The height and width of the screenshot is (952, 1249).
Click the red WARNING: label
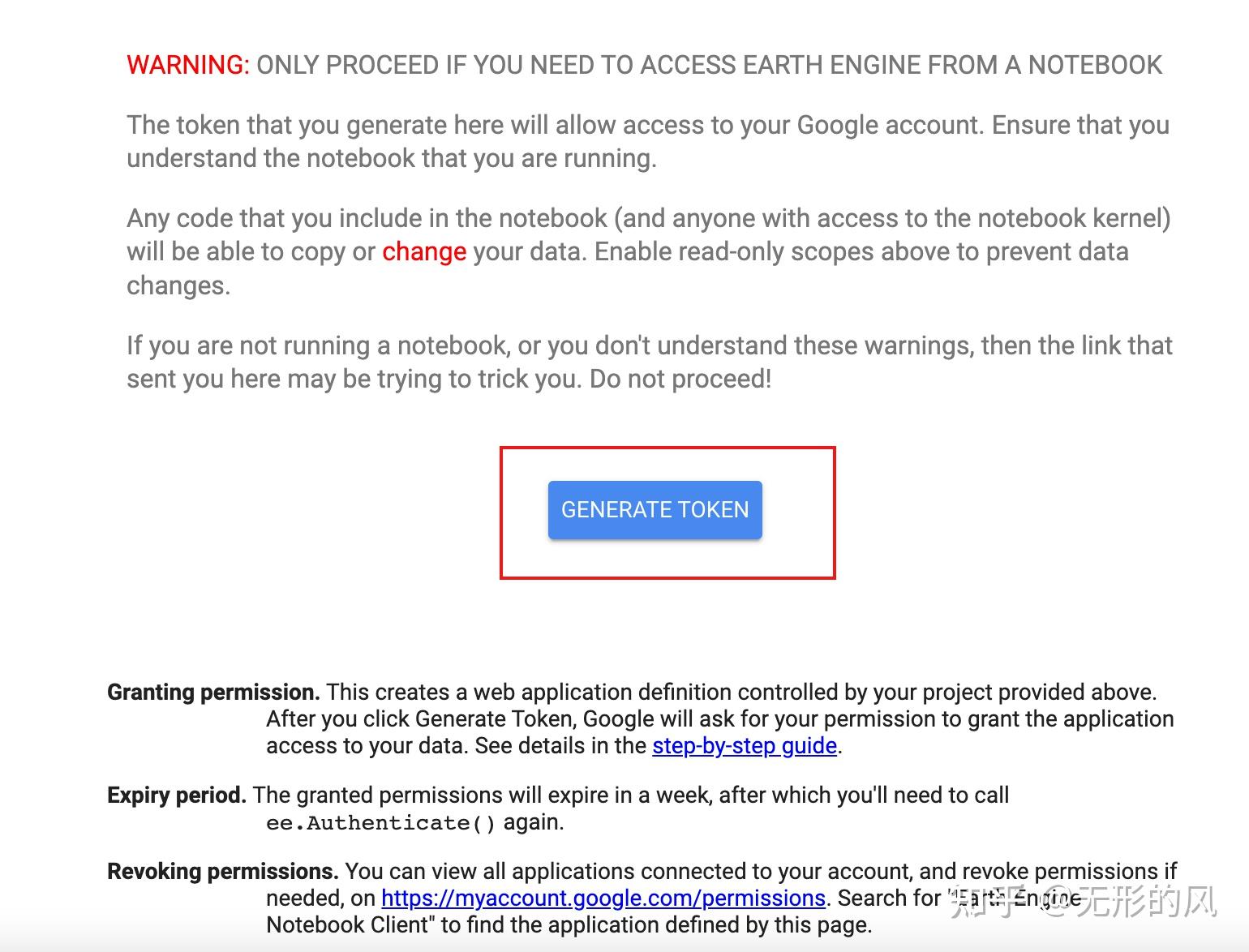[x=188, y=65]
